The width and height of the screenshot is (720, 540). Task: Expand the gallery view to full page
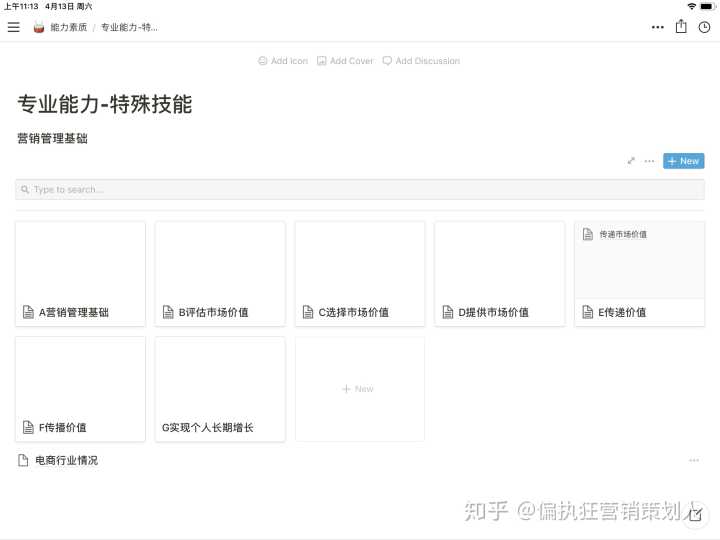(x=631, y=161)
